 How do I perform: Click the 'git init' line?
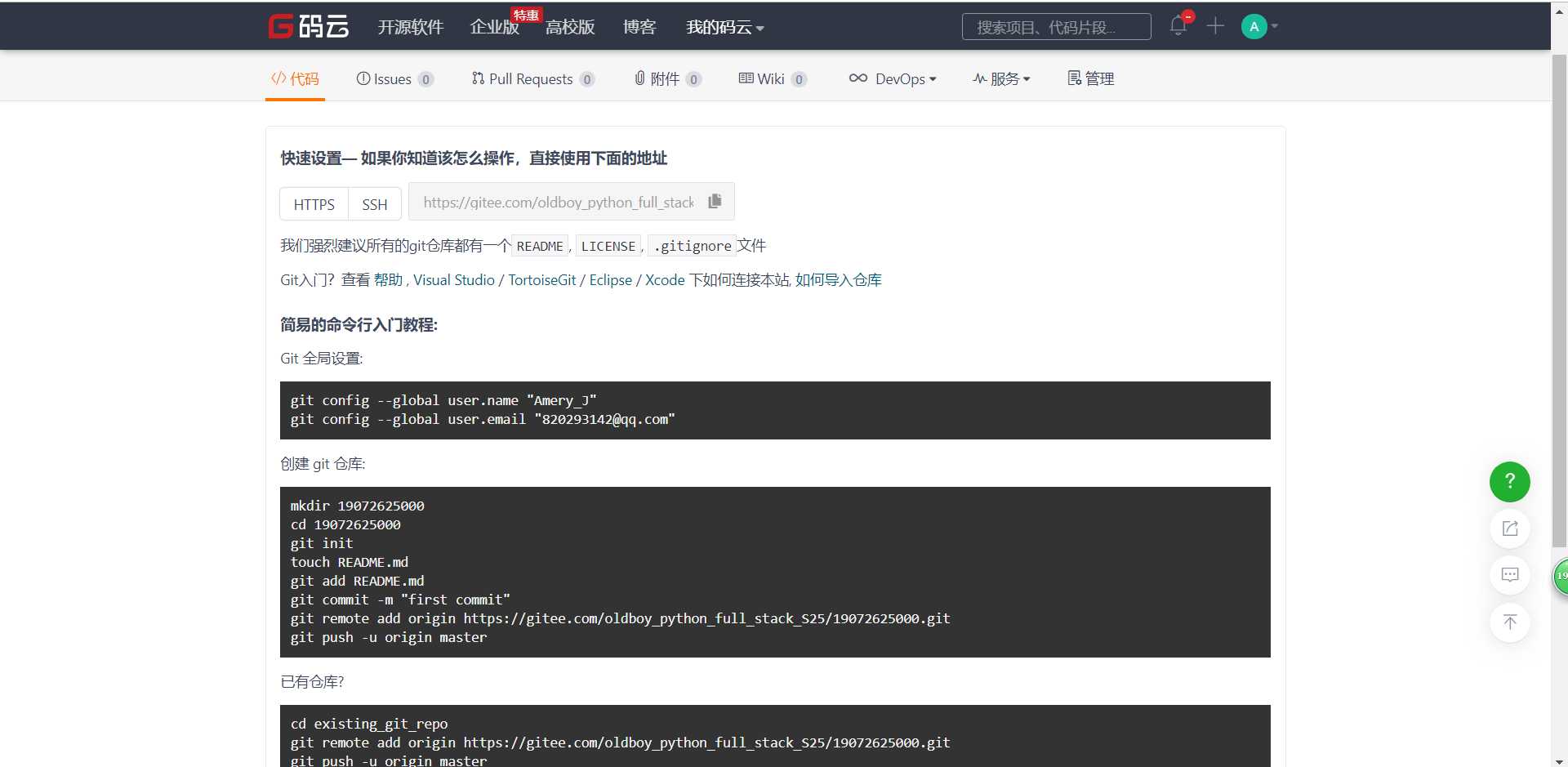coord(322,543)
